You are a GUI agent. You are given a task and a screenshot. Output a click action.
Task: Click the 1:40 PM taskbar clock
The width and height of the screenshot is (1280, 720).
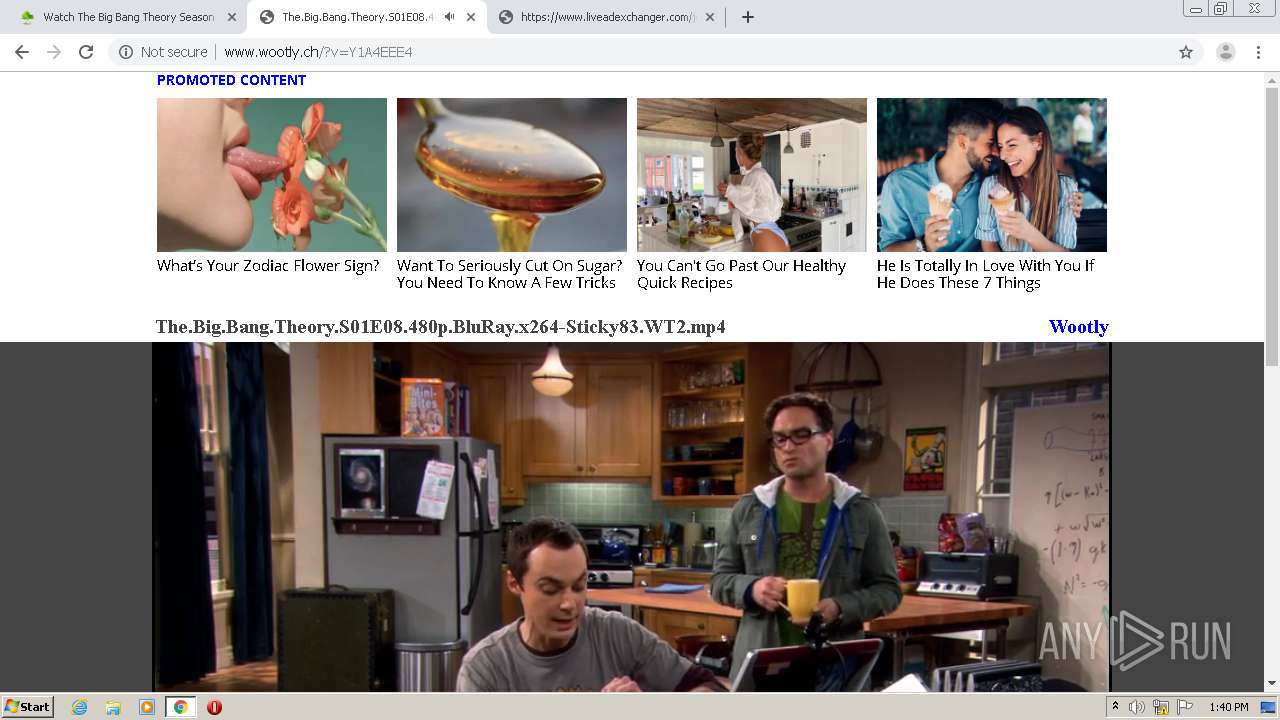(1228, 707)
